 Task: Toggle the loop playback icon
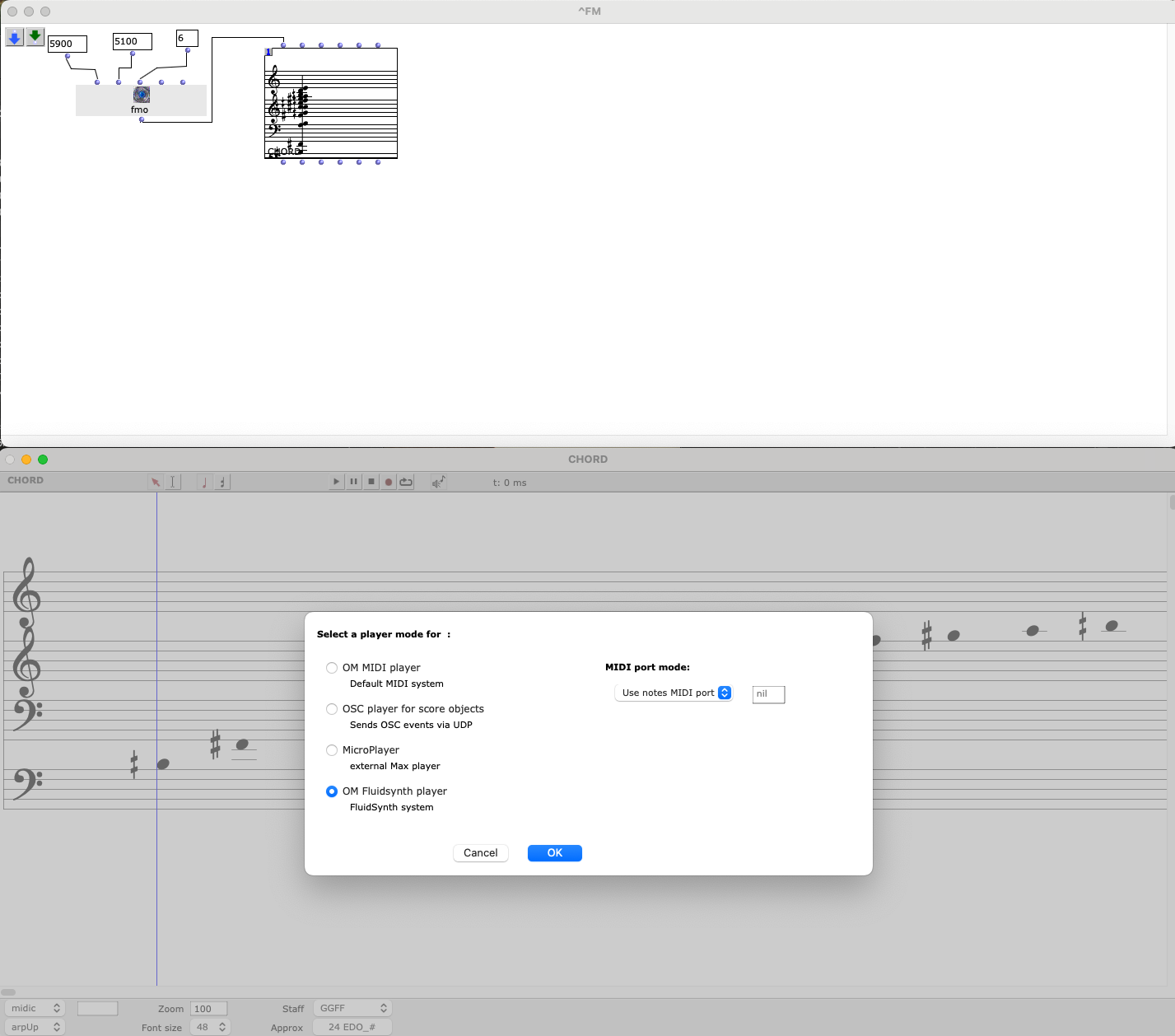click(407, 482)
